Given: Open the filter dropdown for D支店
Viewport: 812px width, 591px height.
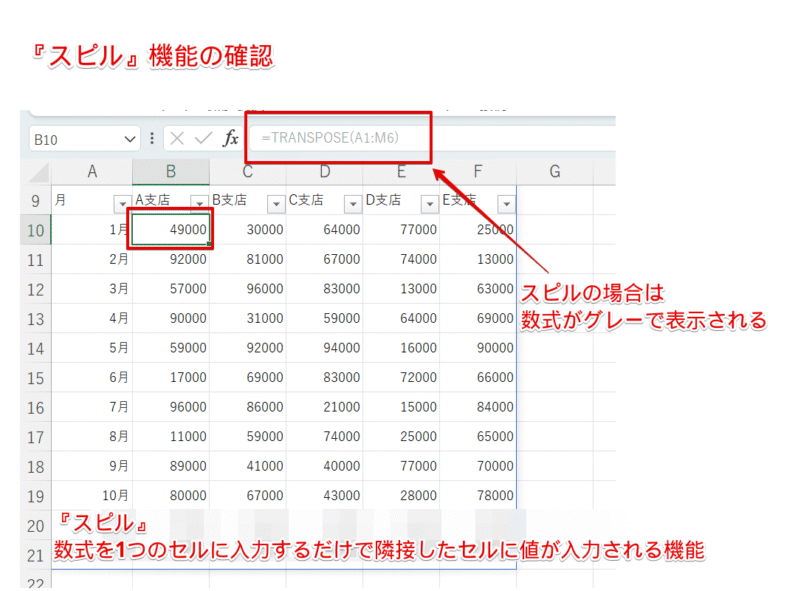Looking at the screenshot, I should 429,204.
